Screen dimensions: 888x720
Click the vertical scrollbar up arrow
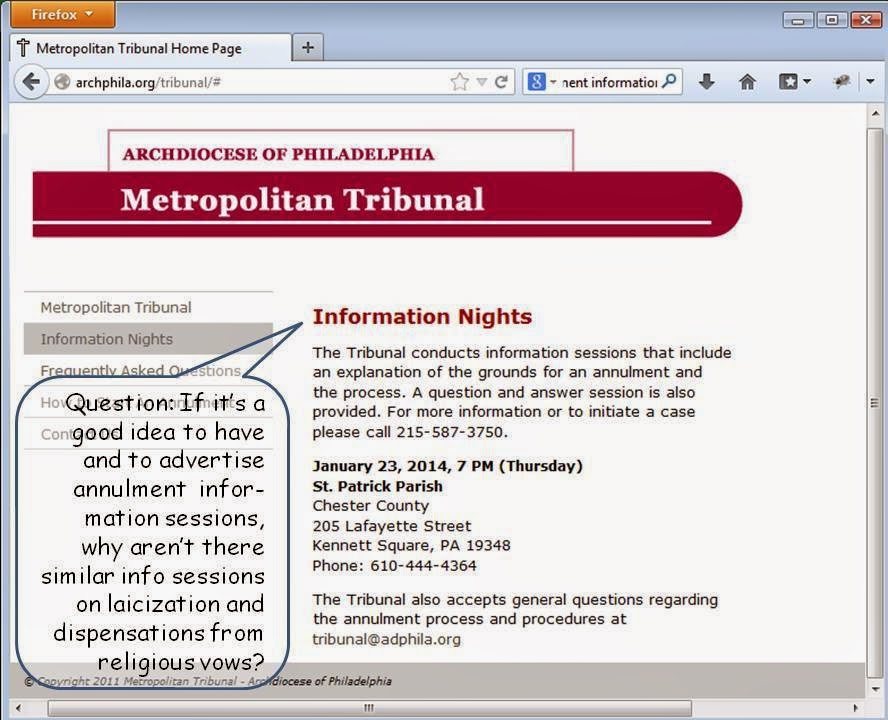[x=876, y=113]
